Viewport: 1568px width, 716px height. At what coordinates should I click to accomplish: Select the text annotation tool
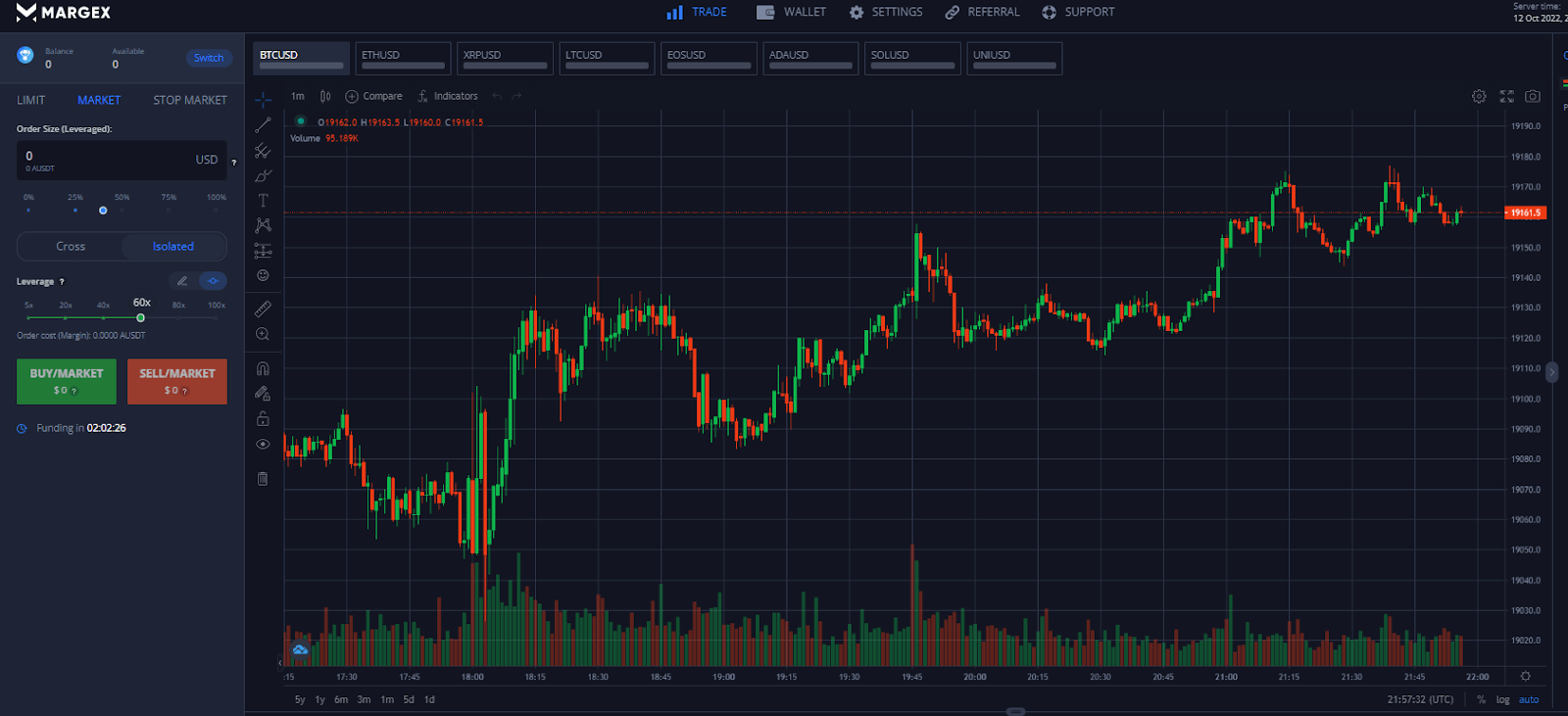pyautogui.click(x=263, y=200)
